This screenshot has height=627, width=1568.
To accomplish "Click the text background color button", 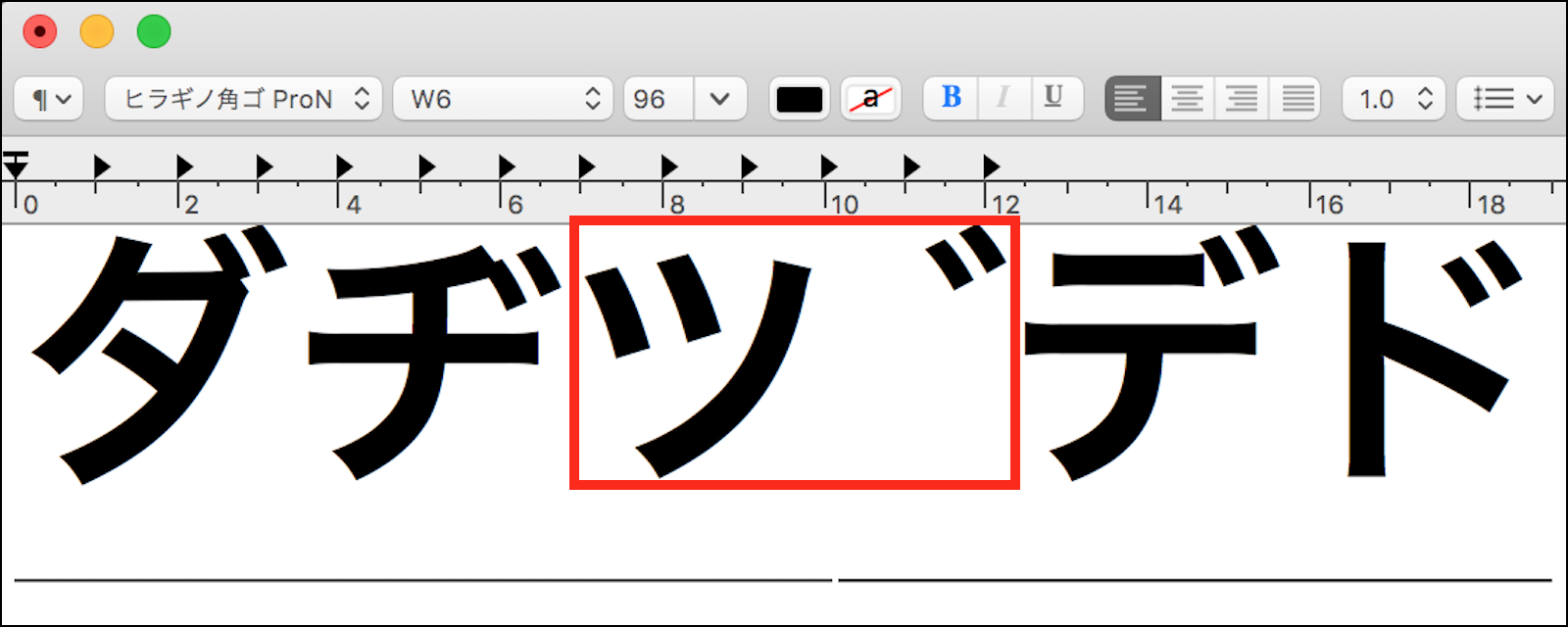I will tap(870, 99).
